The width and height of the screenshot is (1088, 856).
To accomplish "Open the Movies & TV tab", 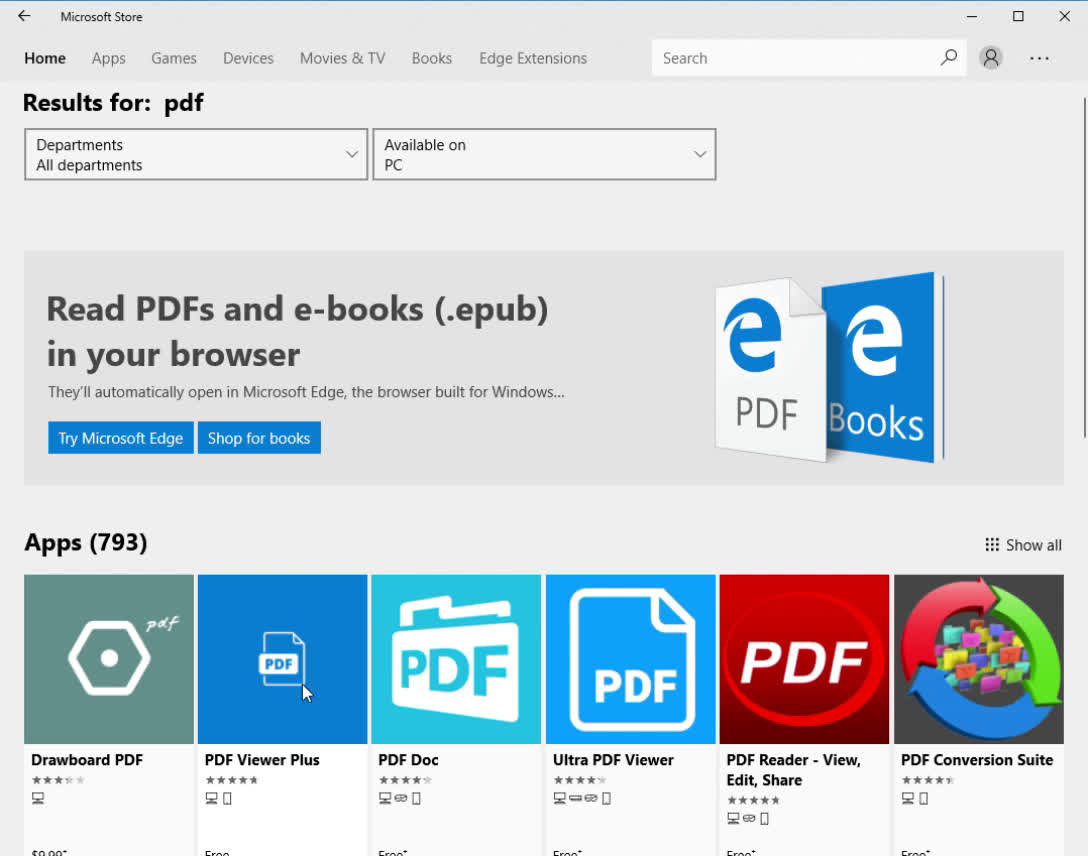I will coord(342,58).
